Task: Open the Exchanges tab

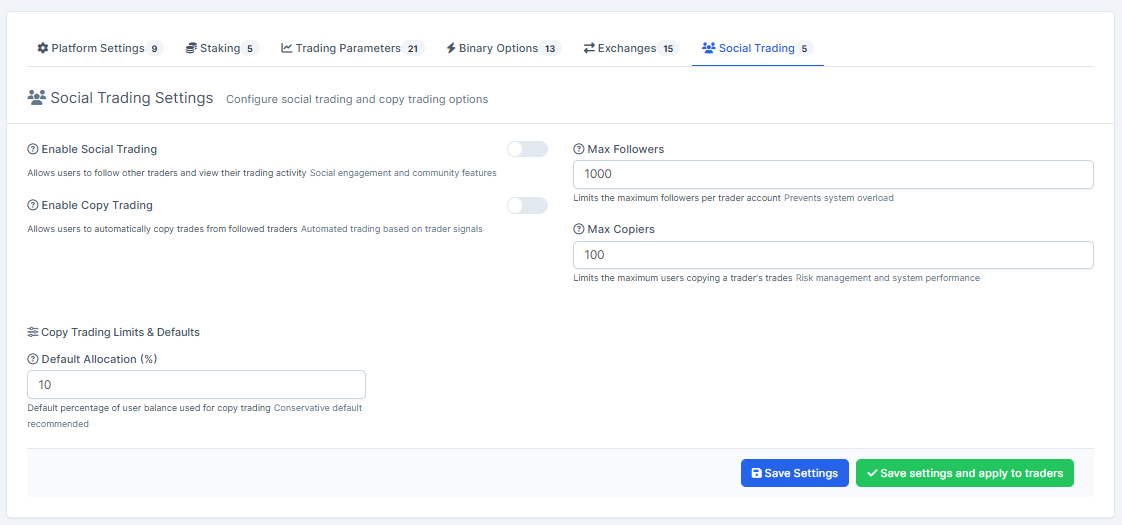Action: (630, 48)
